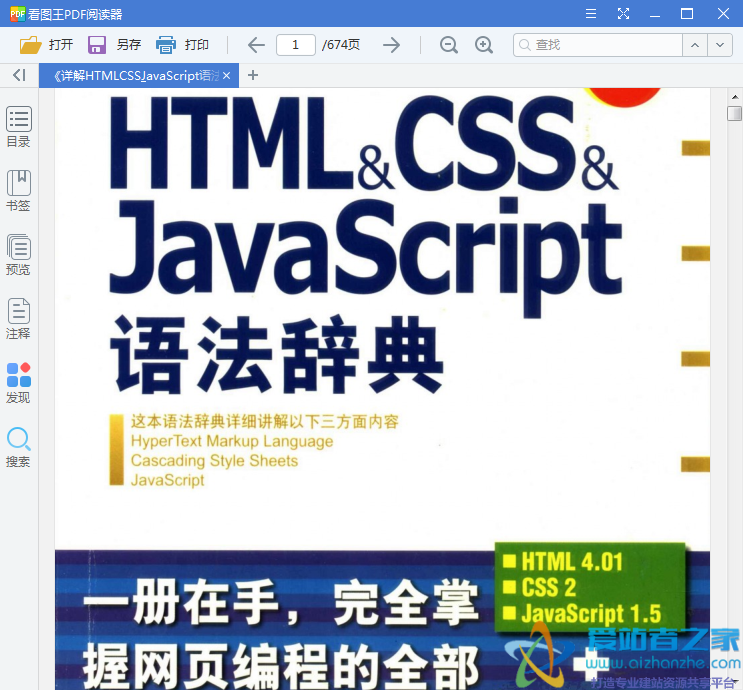The height and width of the screenshot is (690, 743).
Task: Click the 'HTML 4.01' green box text
Action: click(572, 562)
